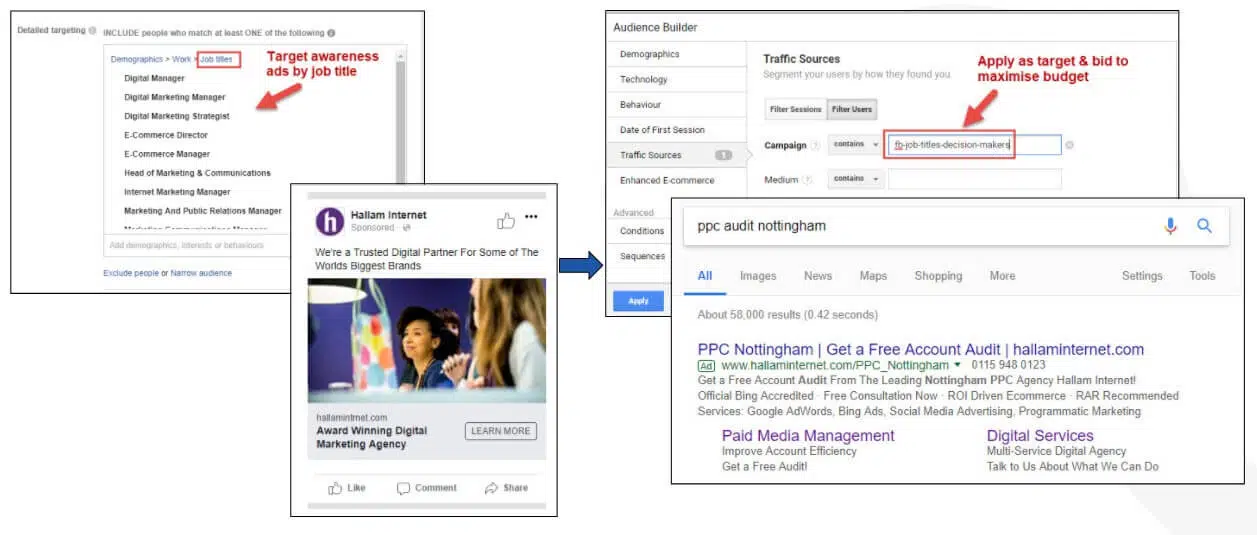Toggle the Filter Users option

pyautogui.click(x=851, y=109)
